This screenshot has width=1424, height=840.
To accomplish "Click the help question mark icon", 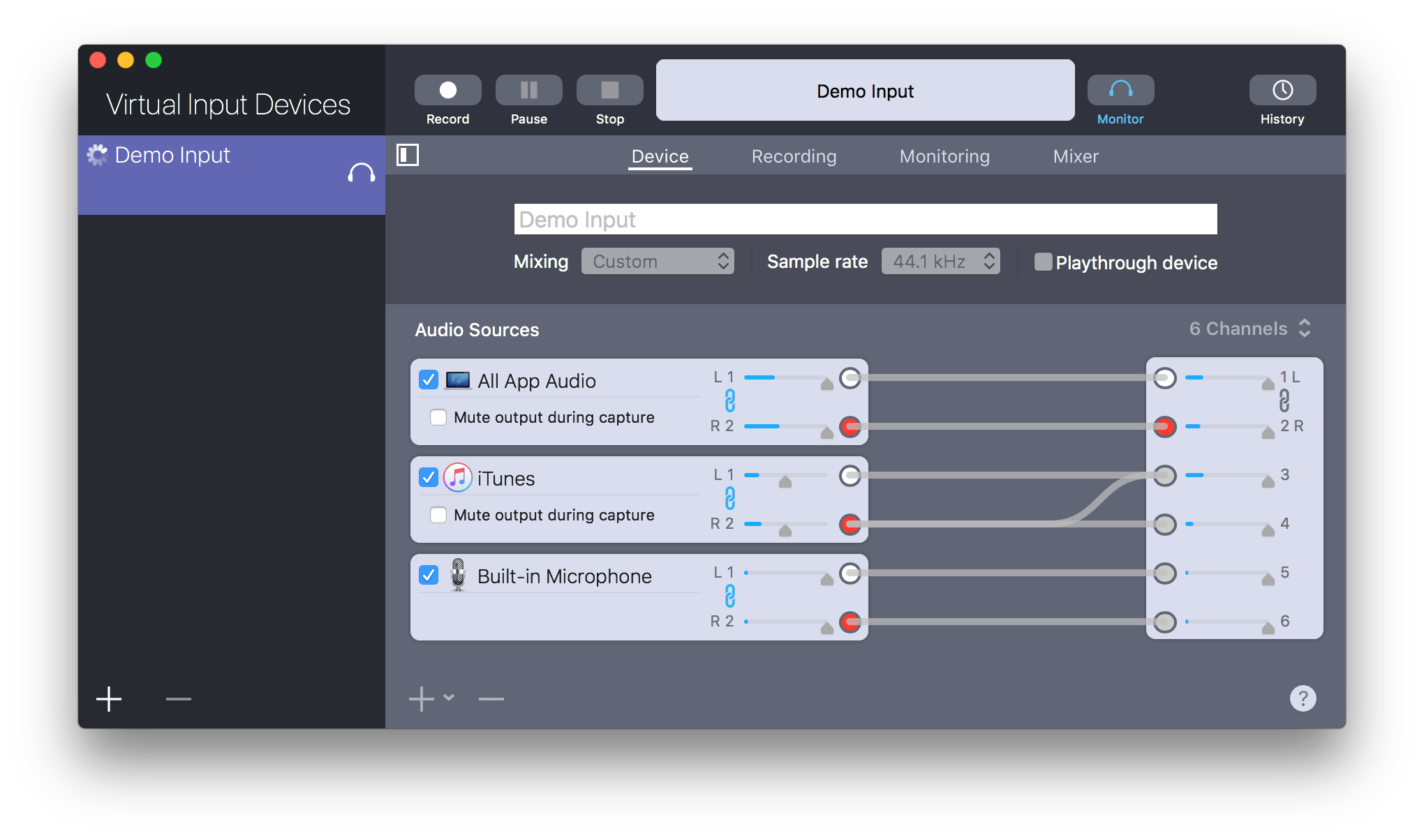I will pos(1303,698).
